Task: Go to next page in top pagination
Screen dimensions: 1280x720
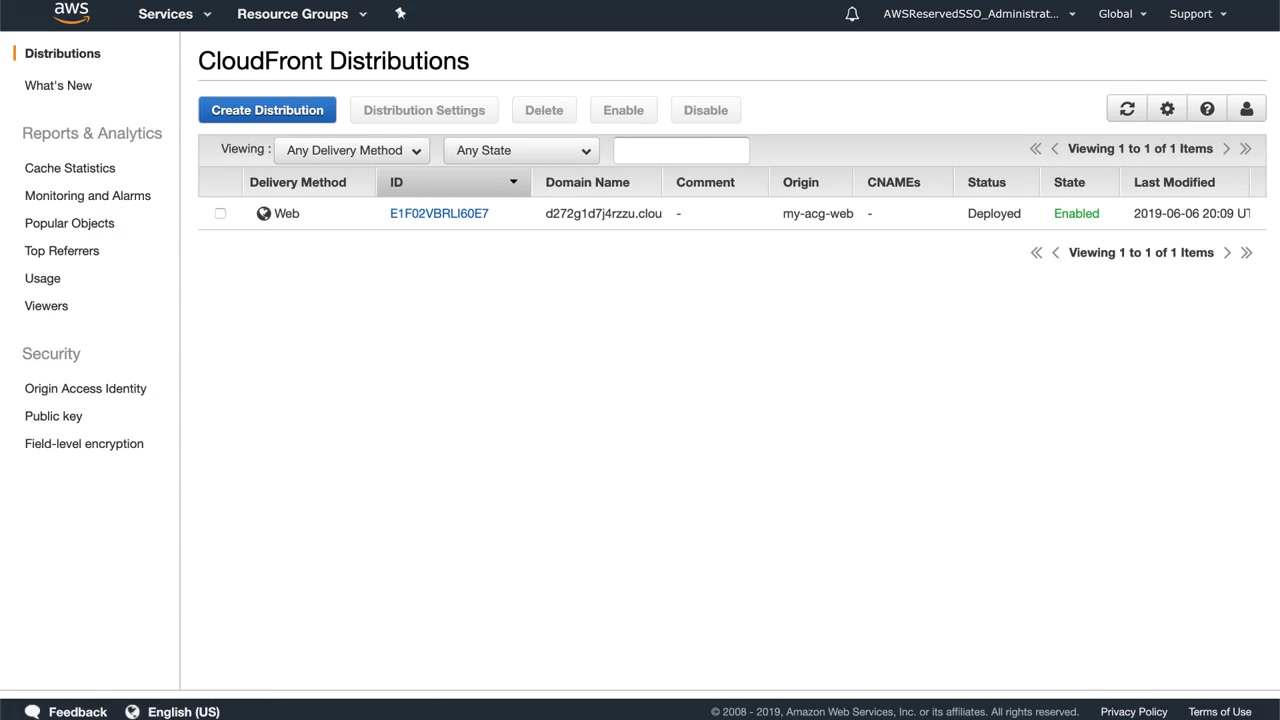Action: 1227,149
